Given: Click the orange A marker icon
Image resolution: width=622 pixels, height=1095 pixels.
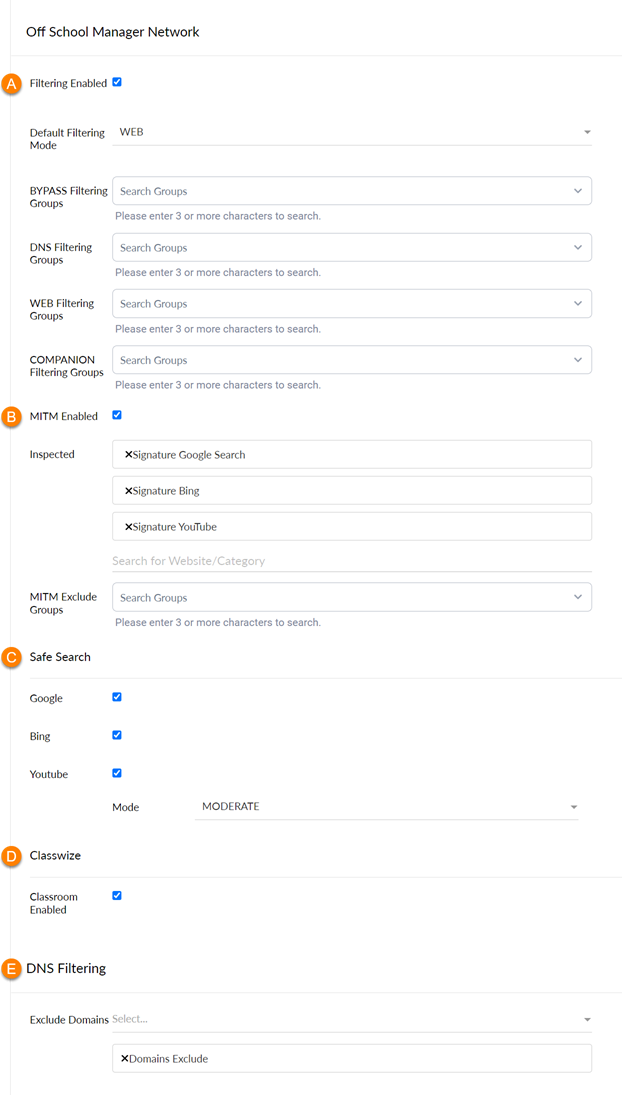Looking at the screenshot, I should [10, 84].
